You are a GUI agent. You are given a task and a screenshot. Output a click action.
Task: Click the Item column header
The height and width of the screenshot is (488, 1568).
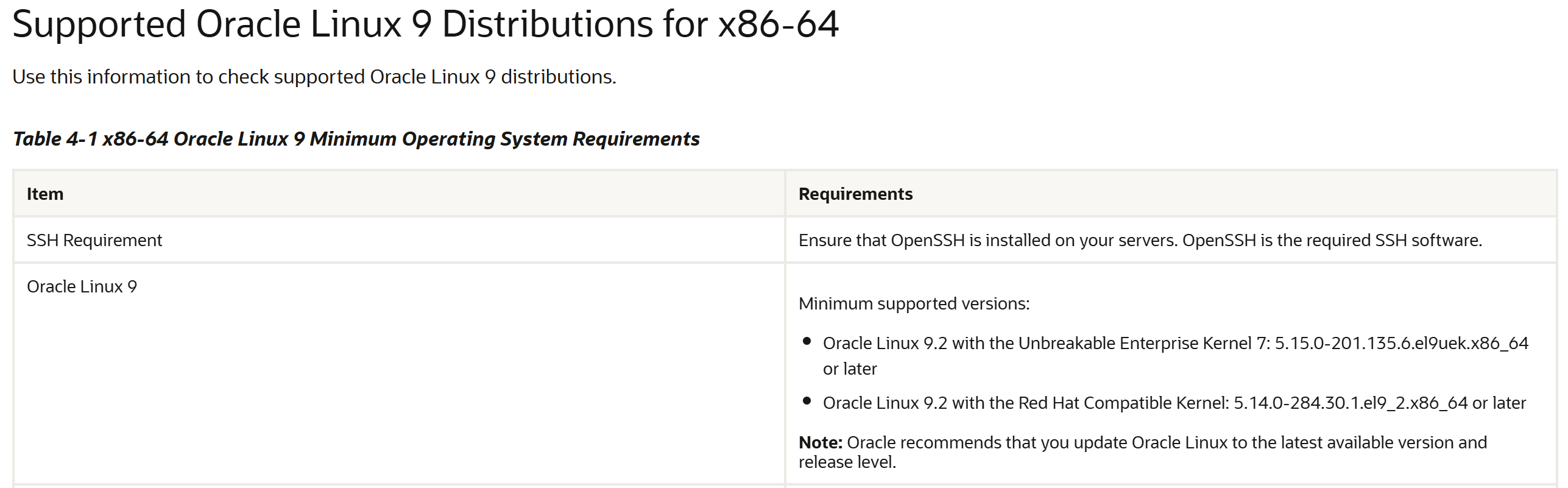pyautogui.click(x=45, y=194)
